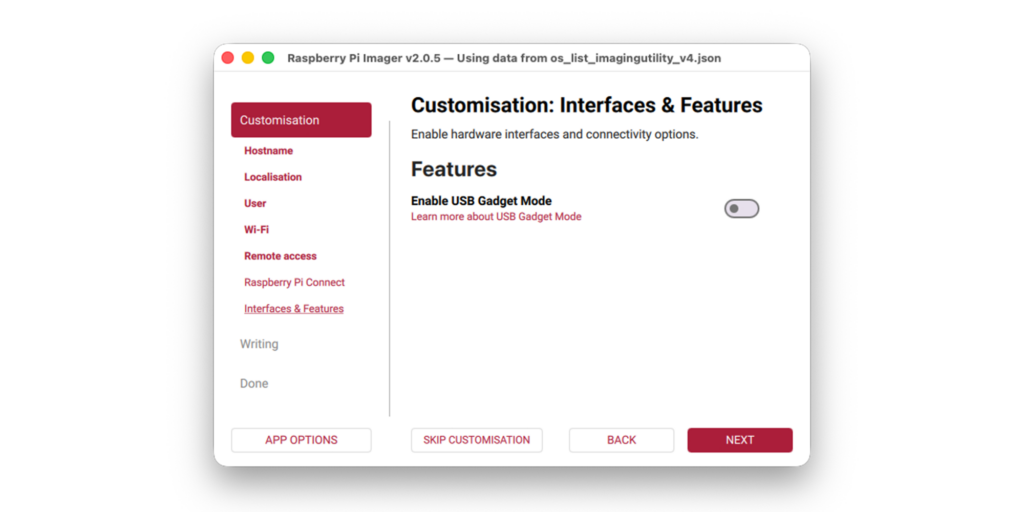Open the Remote access step
1024x512 pixels.
click(280, 256)
